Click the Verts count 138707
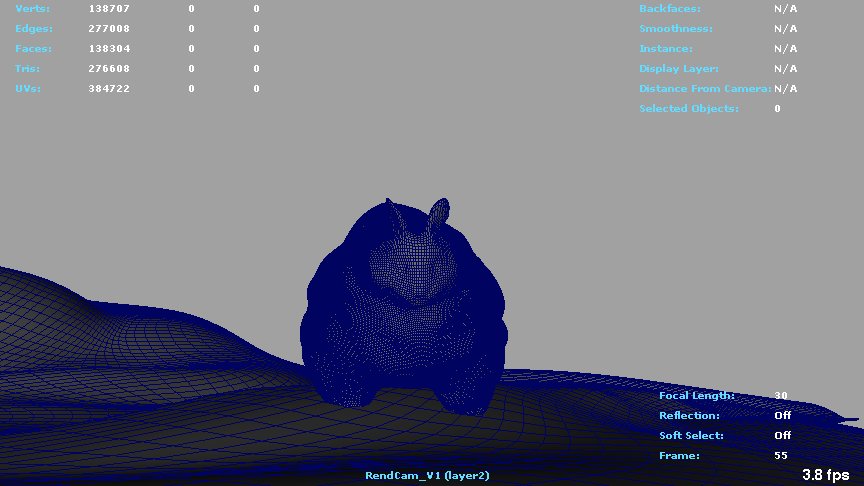 [x=109, y=9]
